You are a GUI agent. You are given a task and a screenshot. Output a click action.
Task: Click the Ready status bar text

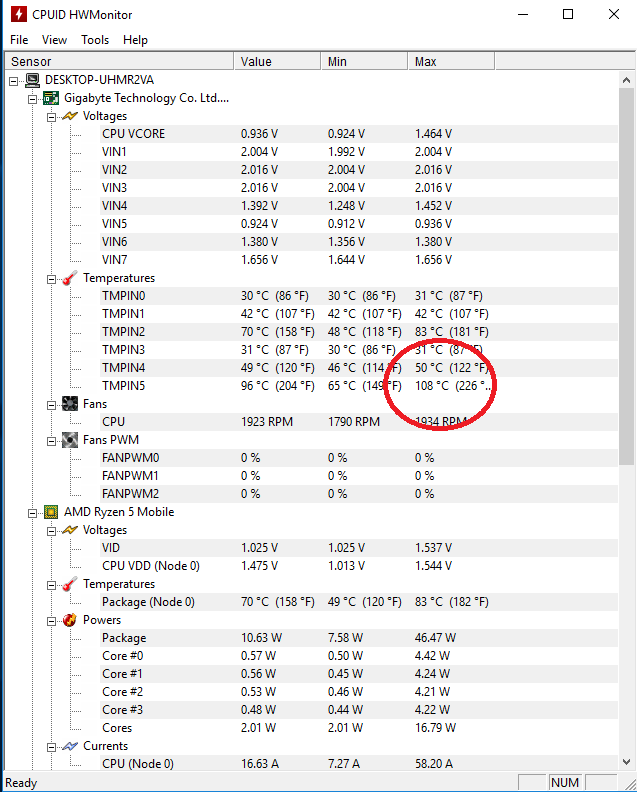(x=21, y=783)
